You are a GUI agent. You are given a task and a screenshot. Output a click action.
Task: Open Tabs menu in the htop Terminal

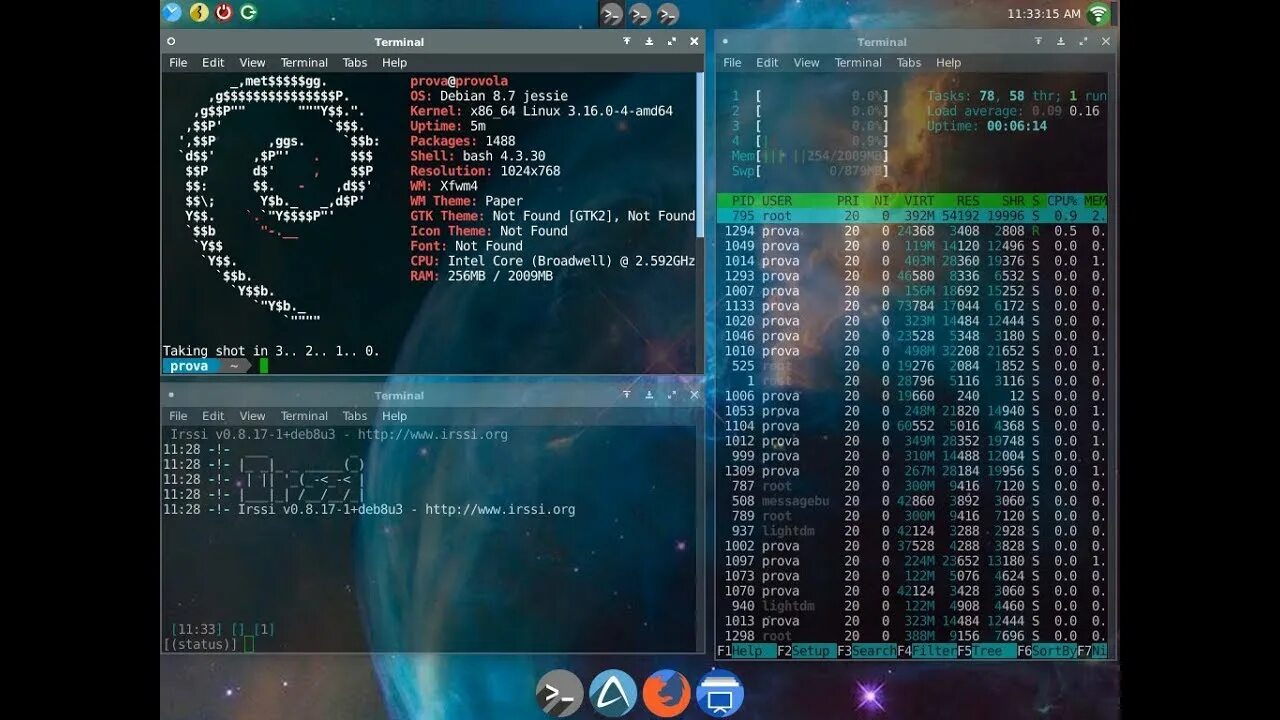click(x=909, y=62)
